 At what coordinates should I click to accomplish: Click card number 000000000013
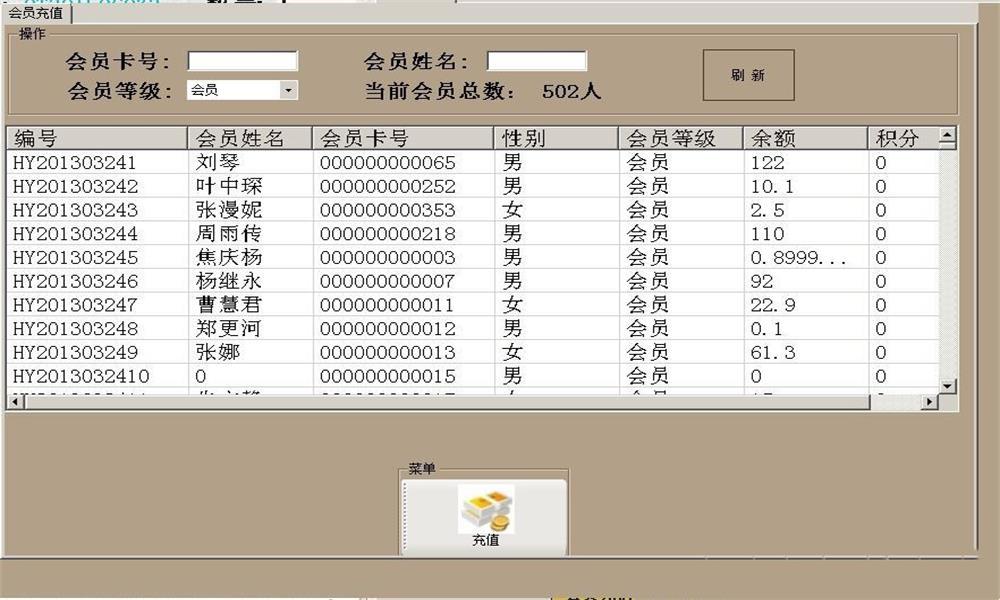coord(388,352)
